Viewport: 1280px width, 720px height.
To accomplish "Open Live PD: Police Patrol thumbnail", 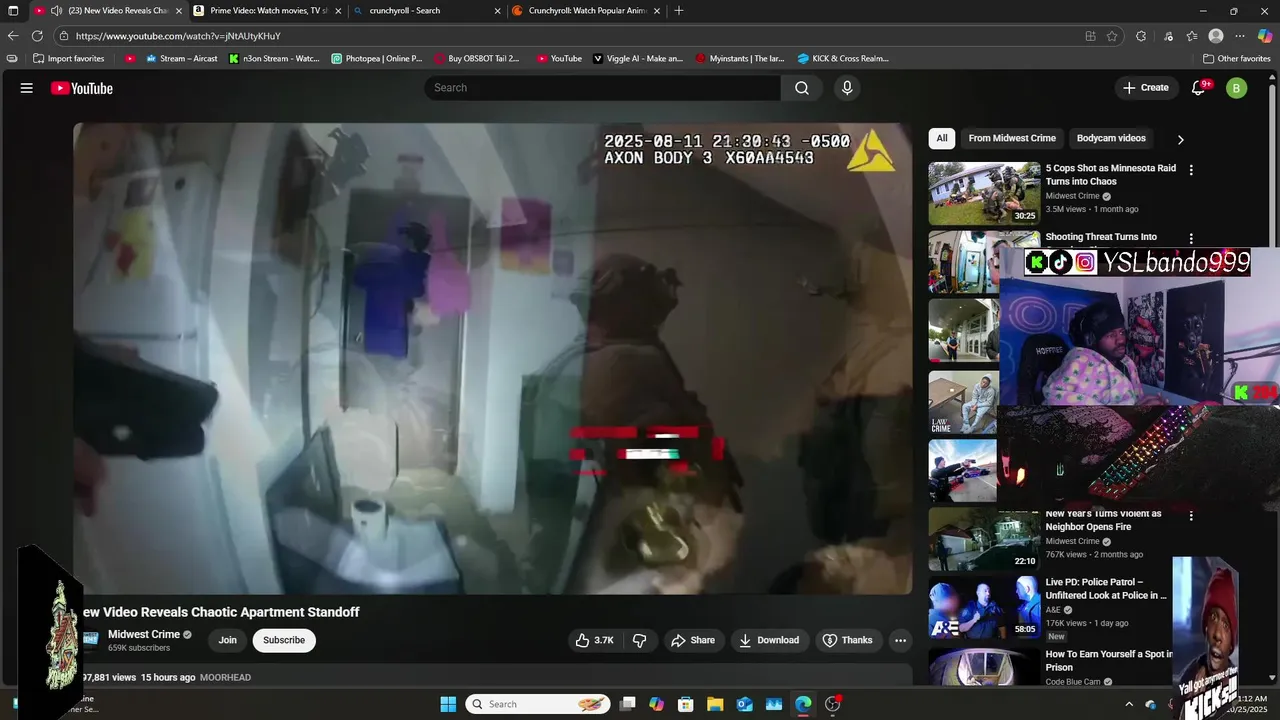I will click(984, 608).
